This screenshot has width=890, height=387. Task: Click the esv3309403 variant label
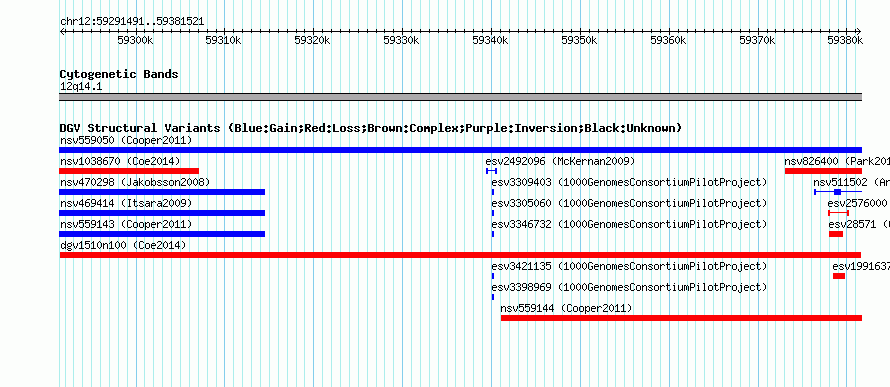629,182
